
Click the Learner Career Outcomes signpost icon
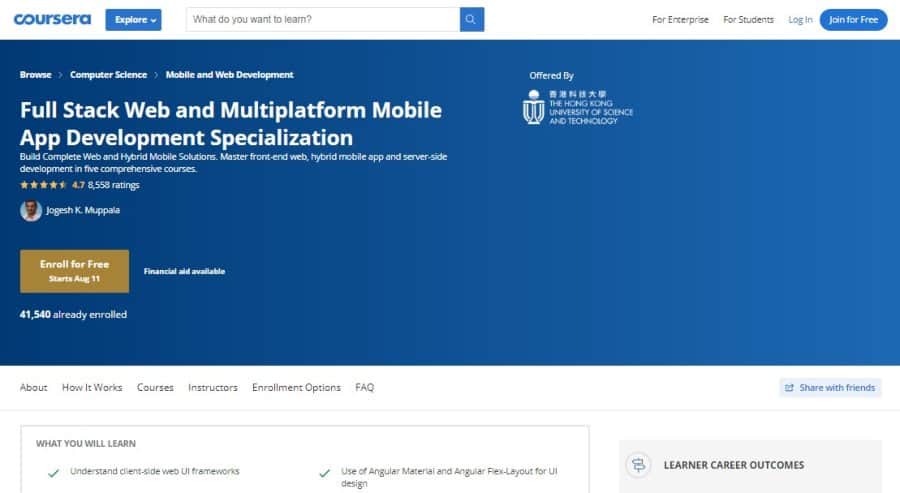click(638, 465)
